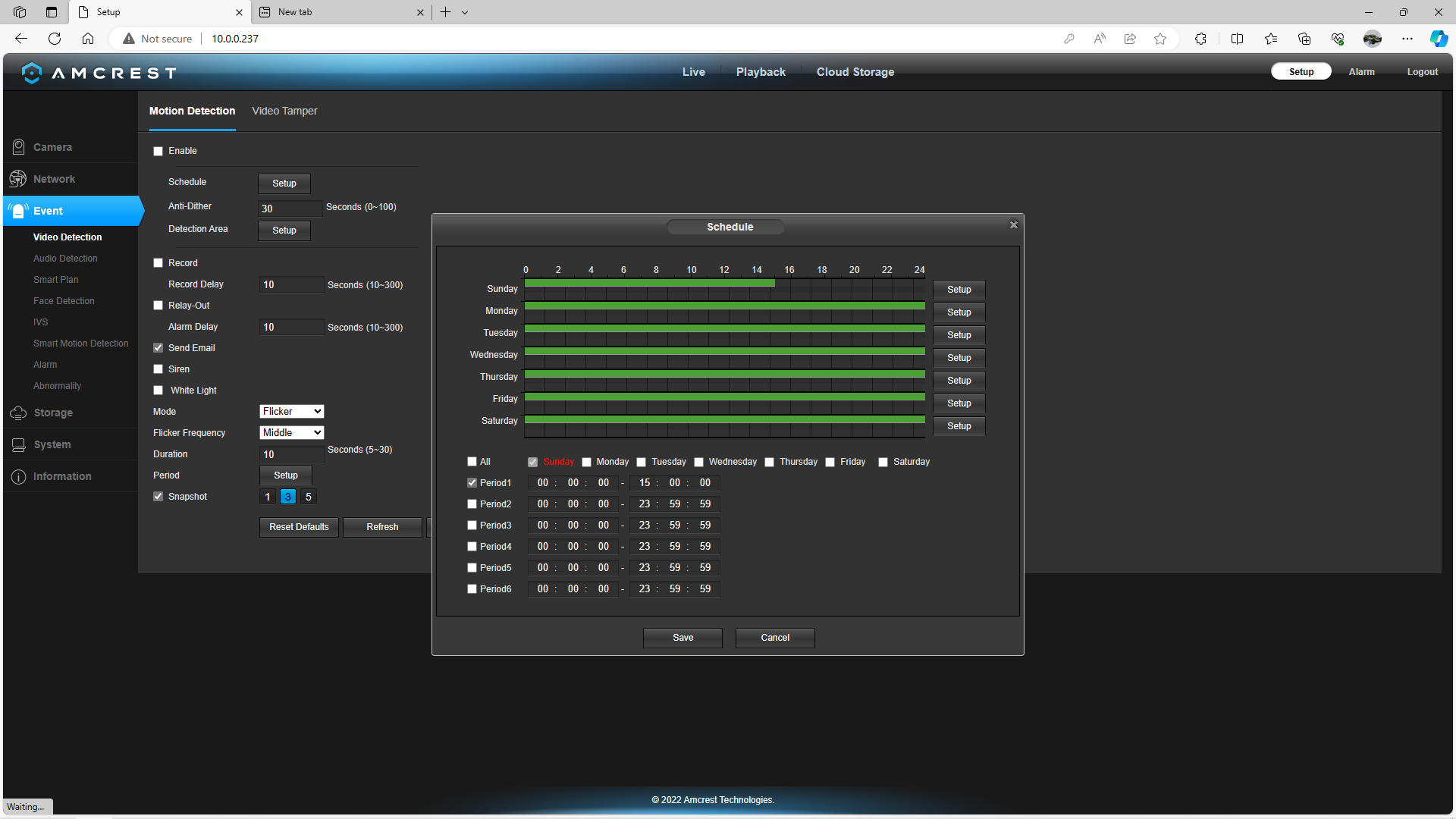Click Logout link
1456x819 pixels.
coord(1422,72)
